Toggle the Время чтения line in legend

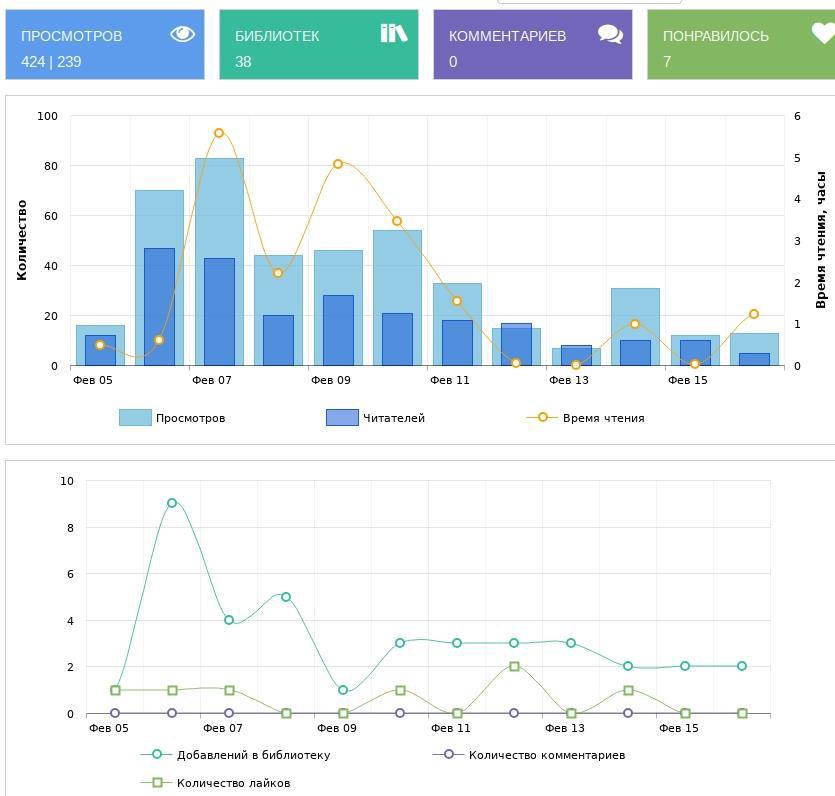[603, 418]
